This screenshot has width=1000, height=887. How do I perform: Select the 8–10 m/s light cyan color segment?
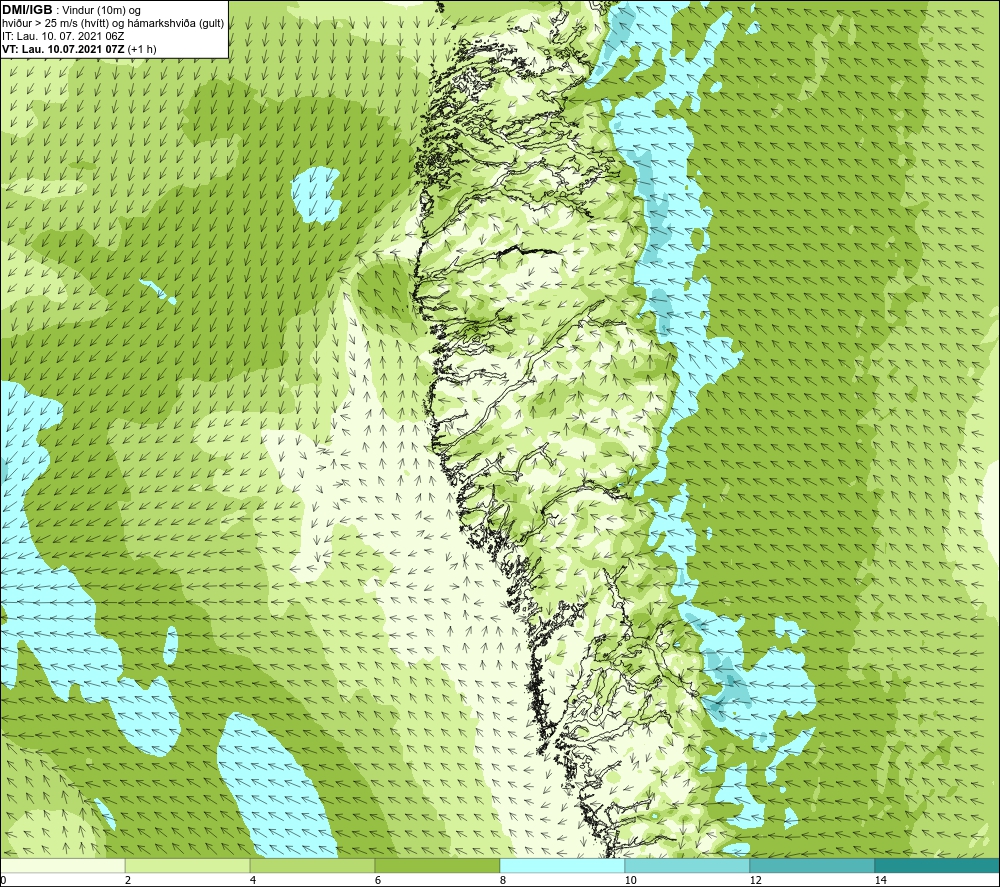tap(562, 865)
